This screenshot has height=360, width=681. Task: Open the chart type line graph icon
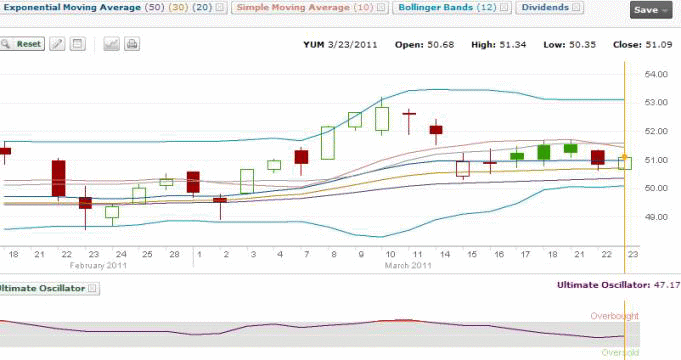pos(111,44)
